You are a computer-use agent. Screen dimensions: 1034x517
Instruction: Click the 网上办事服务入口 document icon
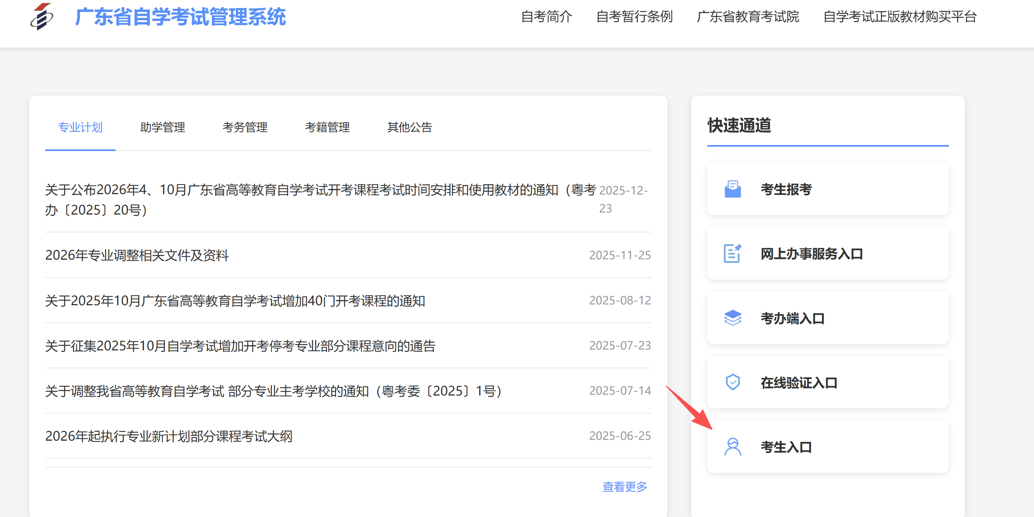click(x=732, y=254)
